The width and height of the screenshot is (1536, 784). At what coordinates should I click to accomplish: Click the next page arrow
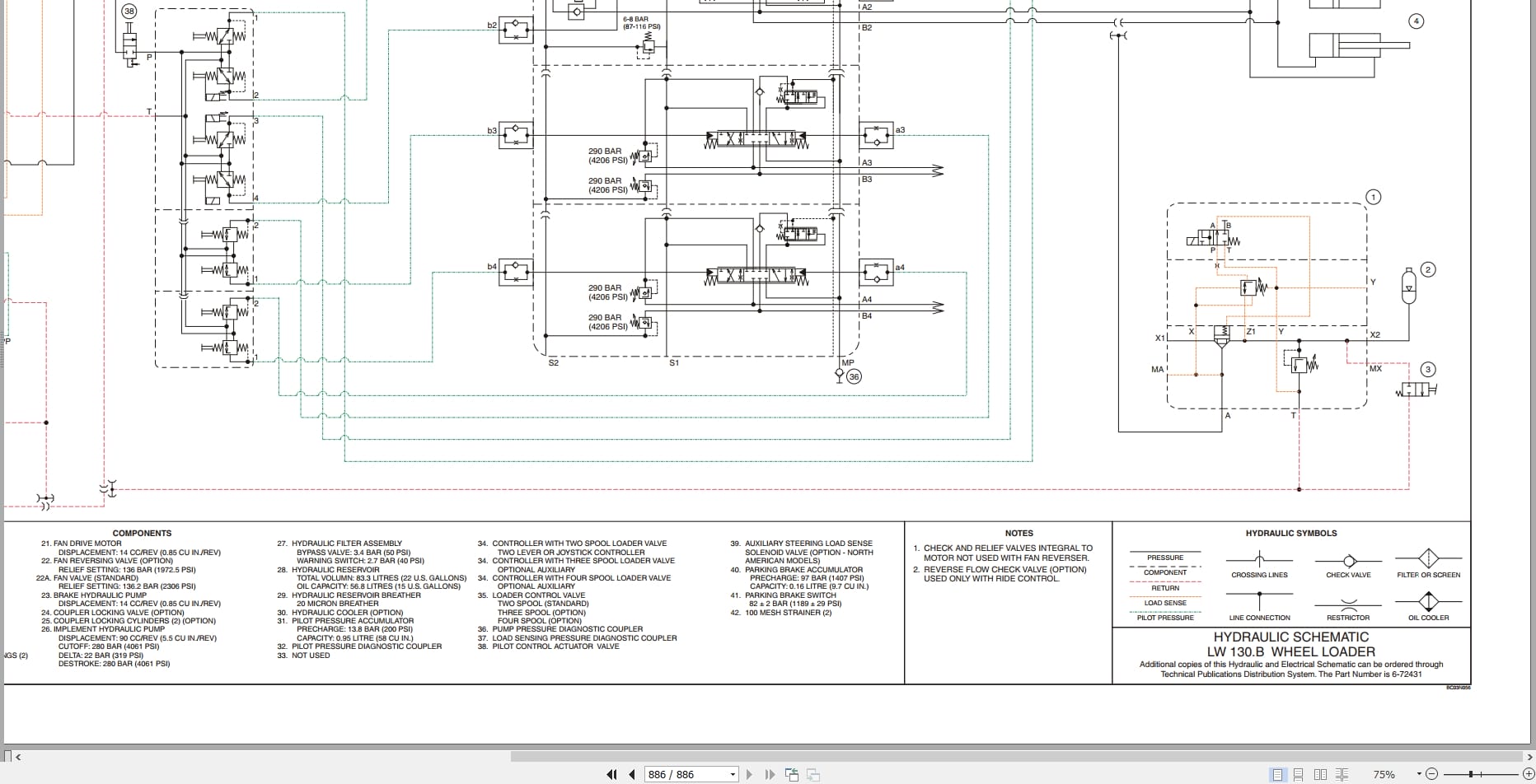[x=749, y=774]
